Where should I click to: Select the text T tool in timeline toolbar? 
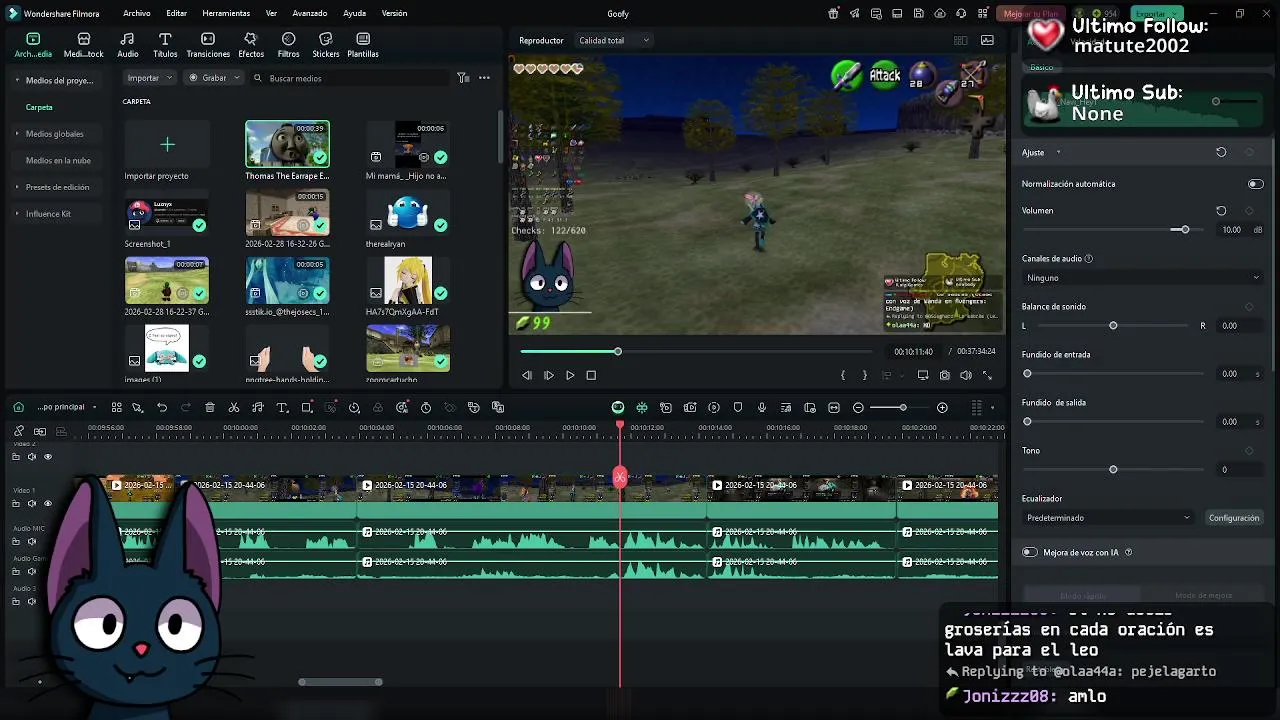coord(282,408)
